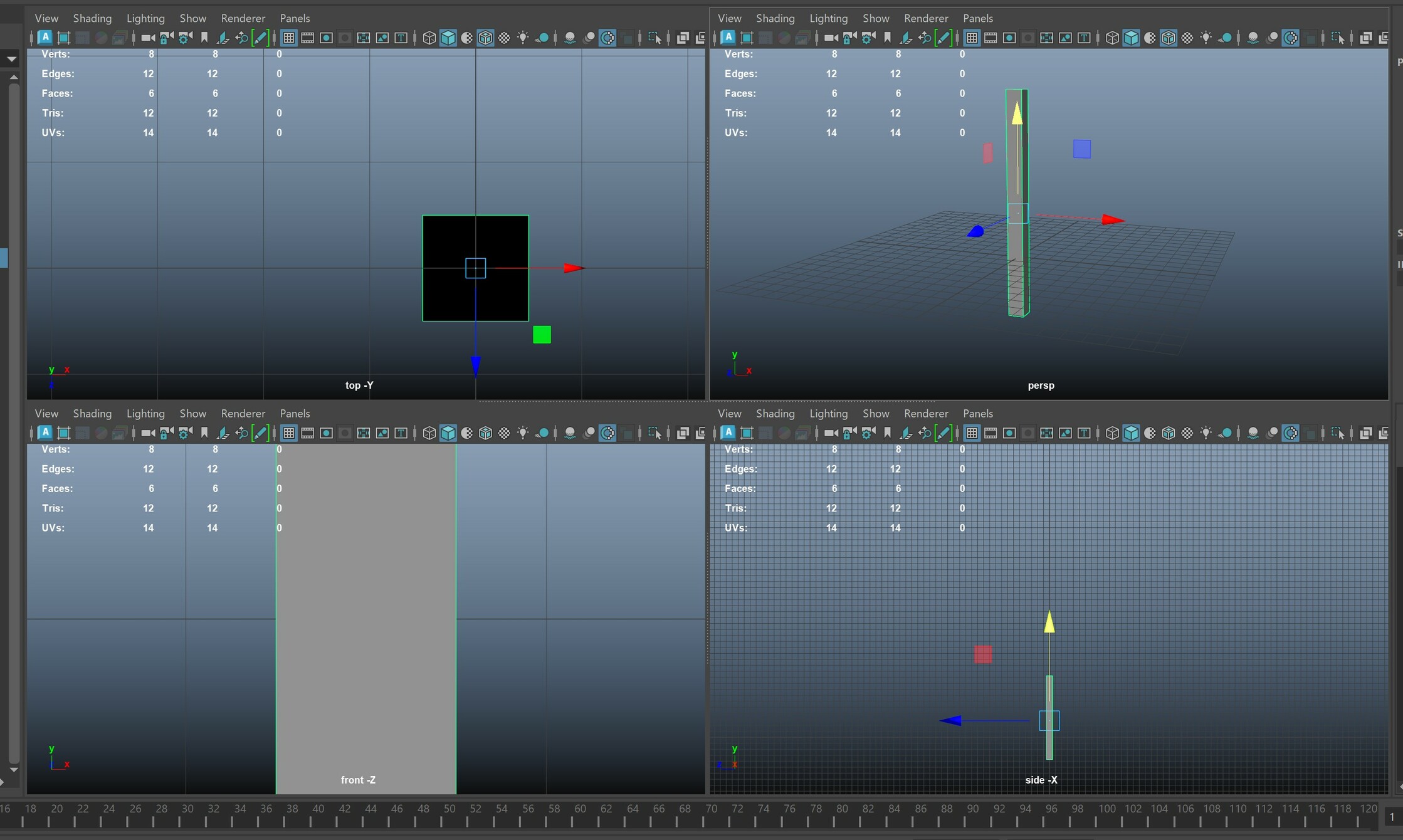1403x840 pixels.
Task: Click Isolate Select icon in side panel
Action: click(1338, 433)
